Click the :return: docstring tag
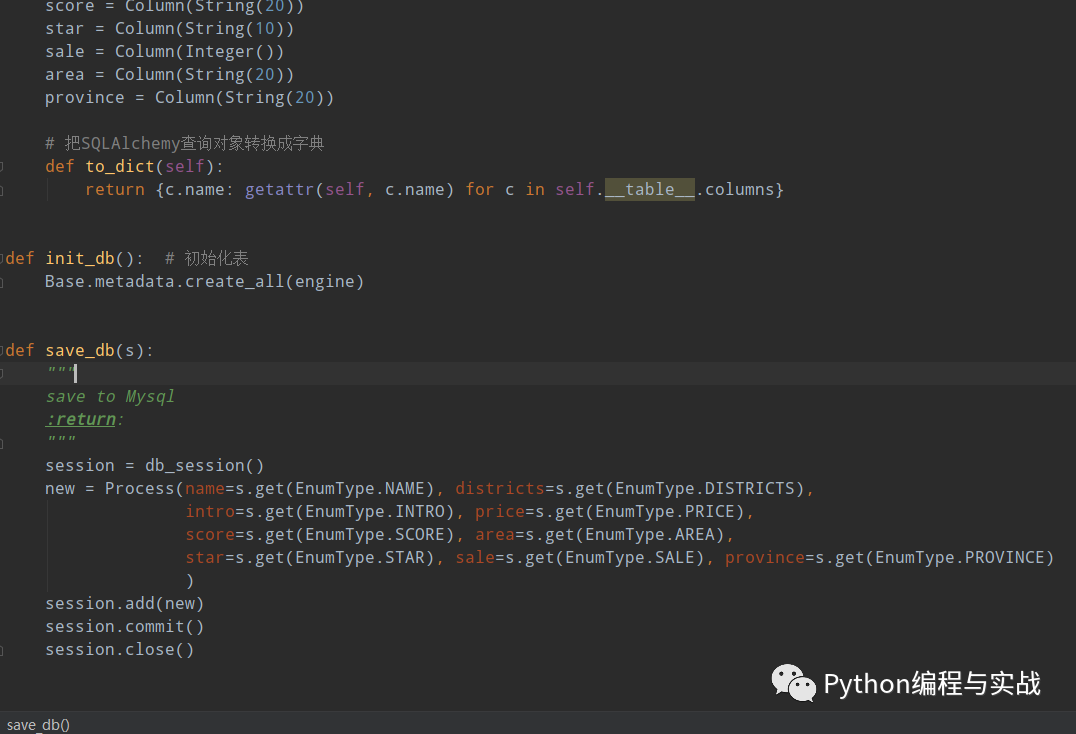 (81, 418)
